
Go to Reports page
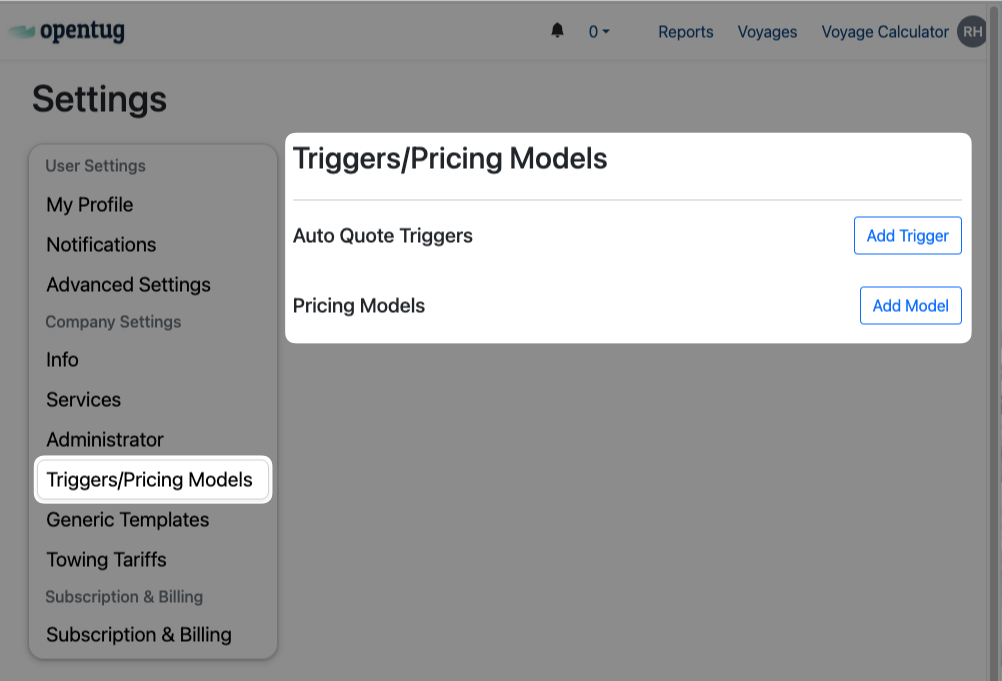pyautogui.click(x=685, y=32)
